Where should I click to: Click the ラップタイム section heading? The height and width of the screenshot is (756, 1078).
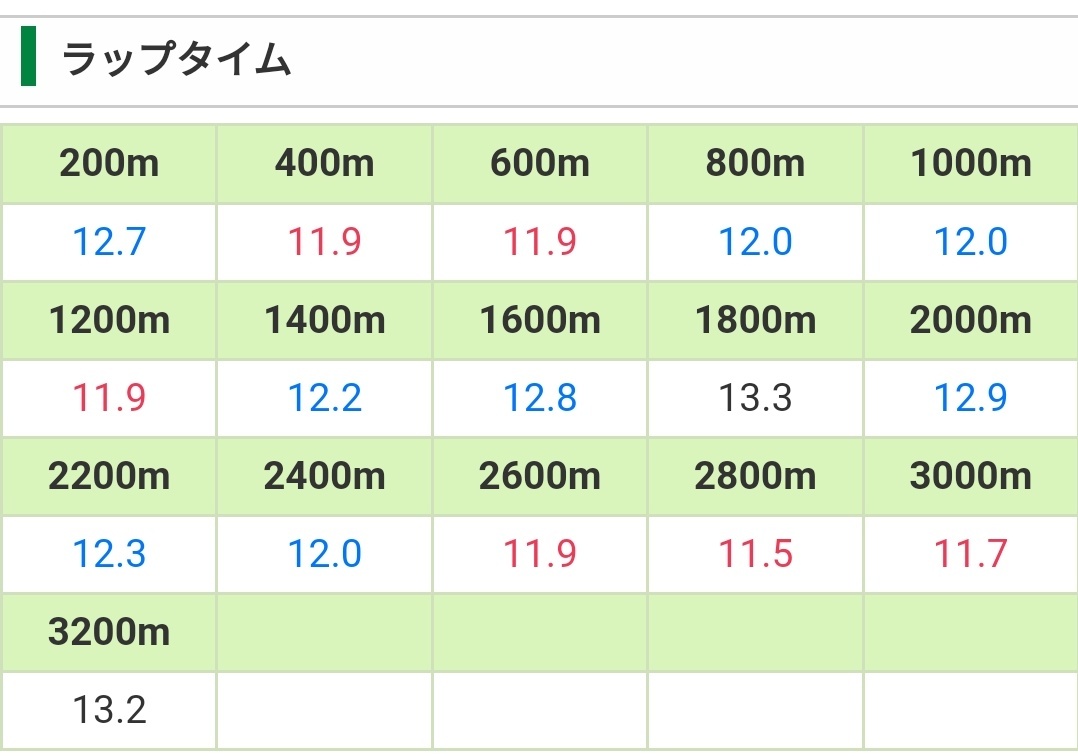176,58
